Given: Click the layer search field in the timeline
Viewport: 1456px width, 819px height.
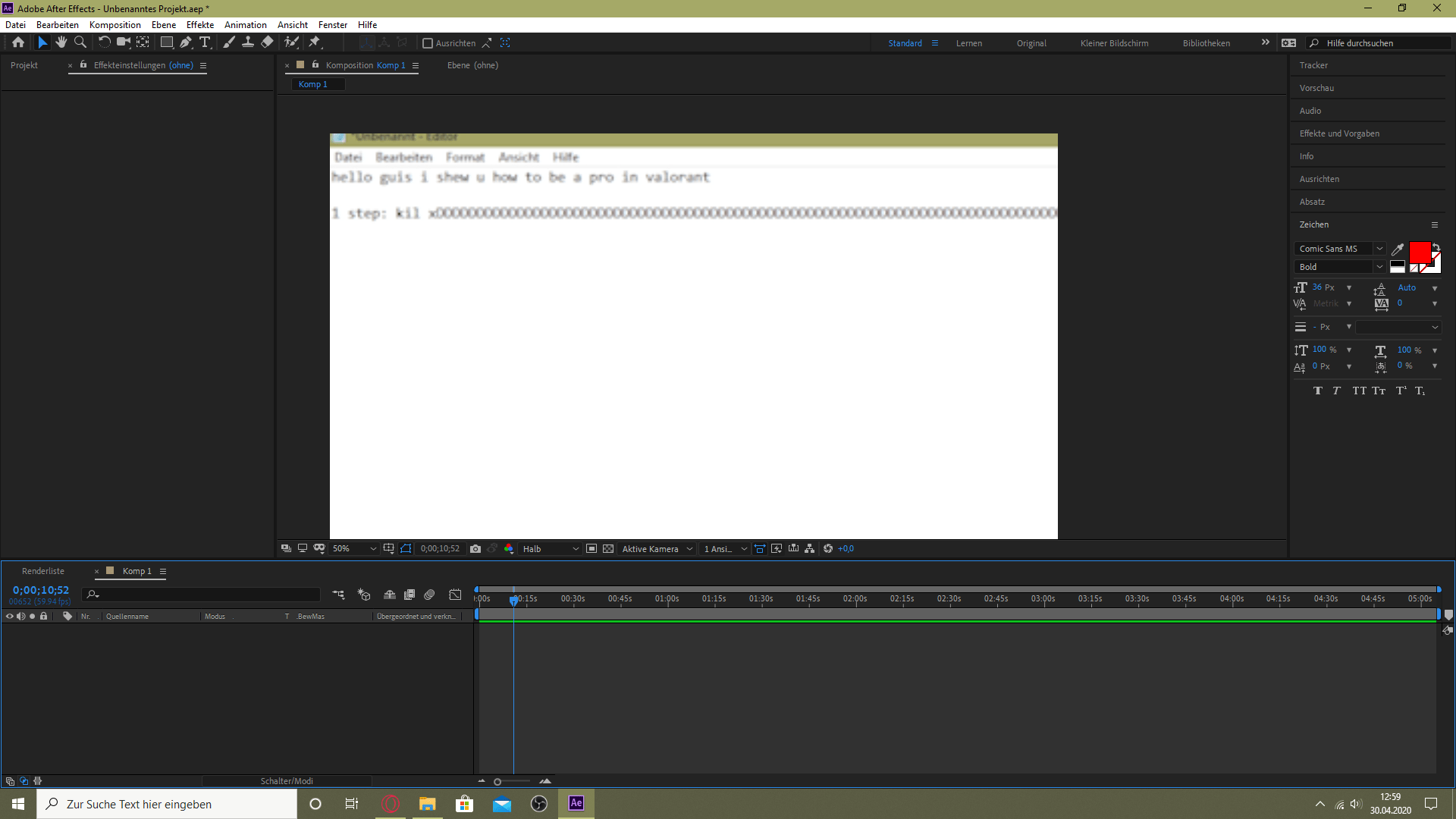Looking at the screenshot, I should coord(201,595).
